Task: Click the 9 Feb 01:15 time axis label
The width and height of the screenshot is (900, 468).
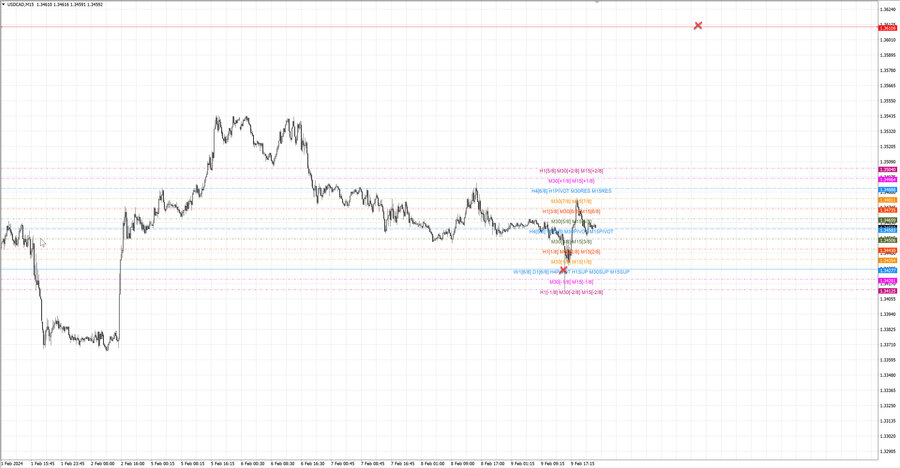Action: [x=522, y=463]
